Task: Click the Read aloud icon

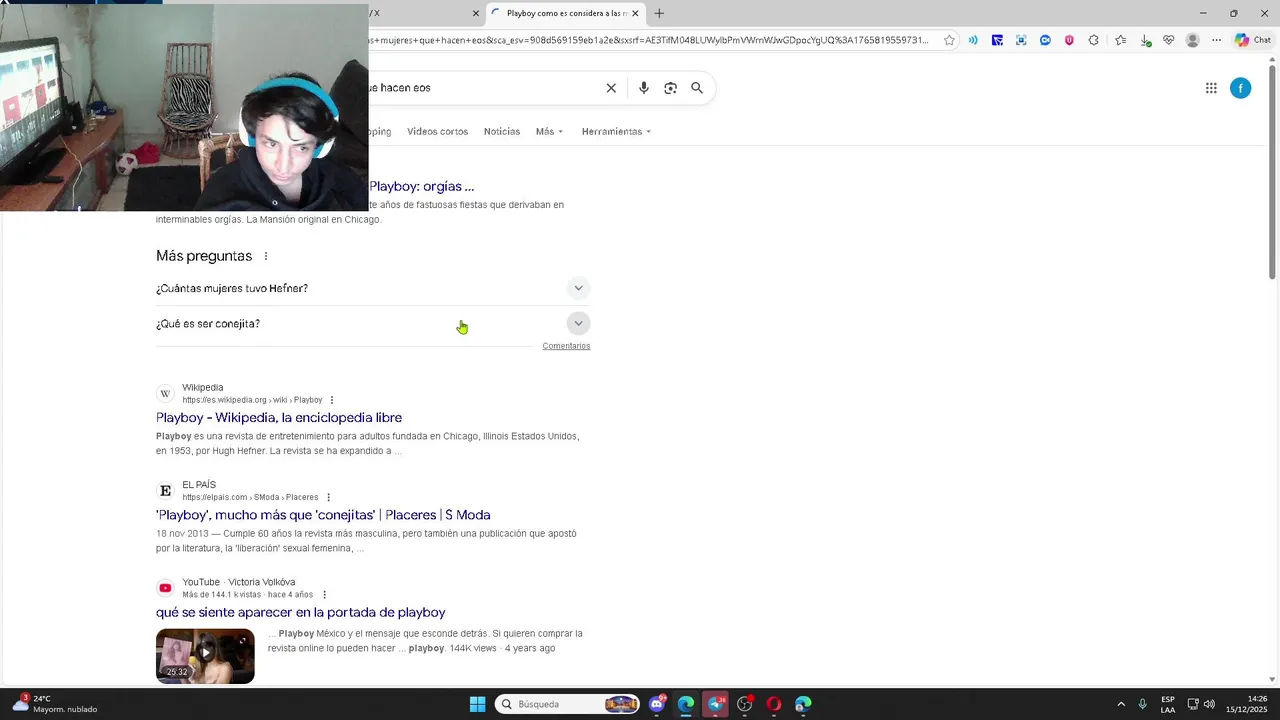Action: [x=973, y=40]
